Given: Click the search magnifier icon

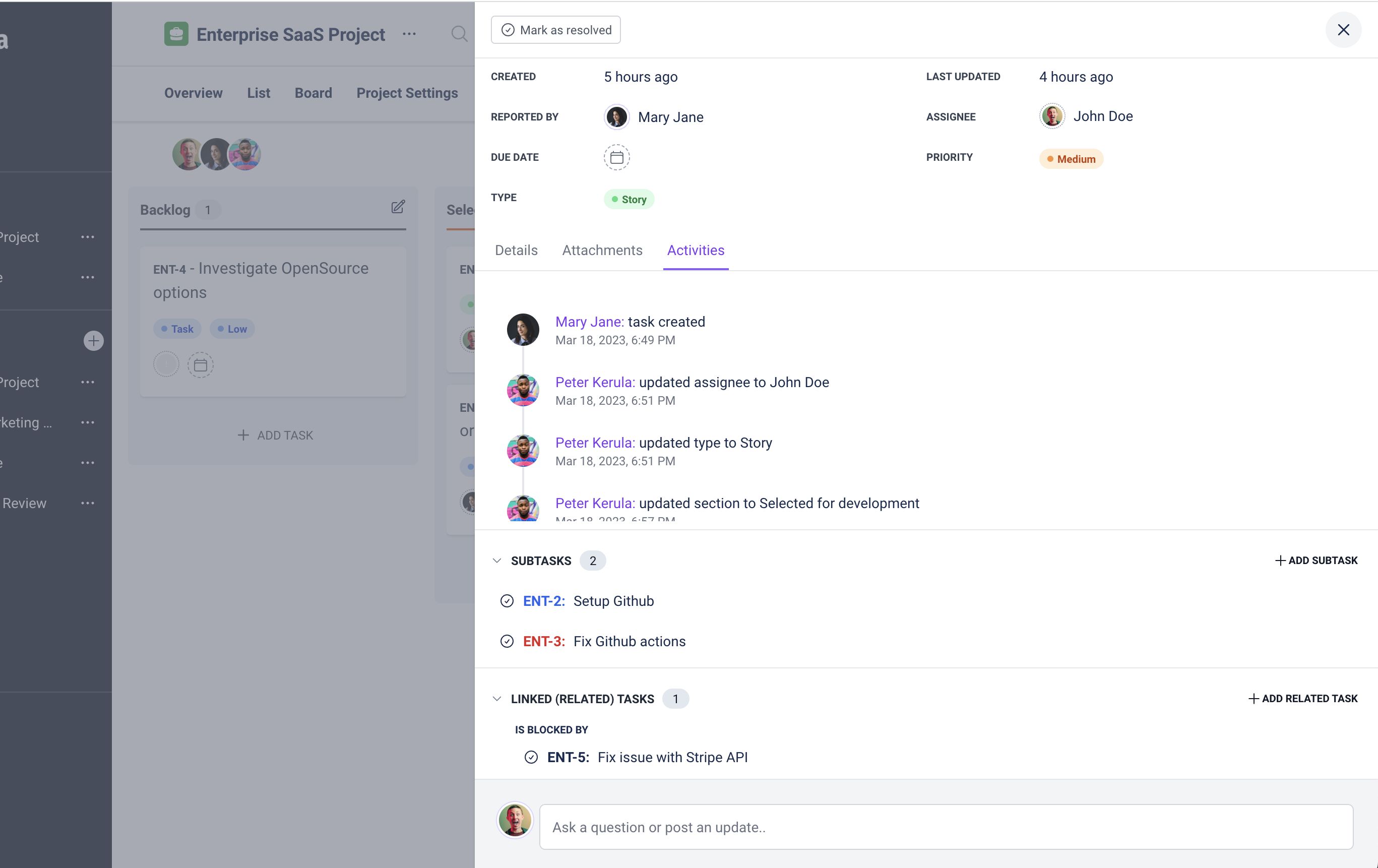Looking at the screenshot, I should (459, 34).
